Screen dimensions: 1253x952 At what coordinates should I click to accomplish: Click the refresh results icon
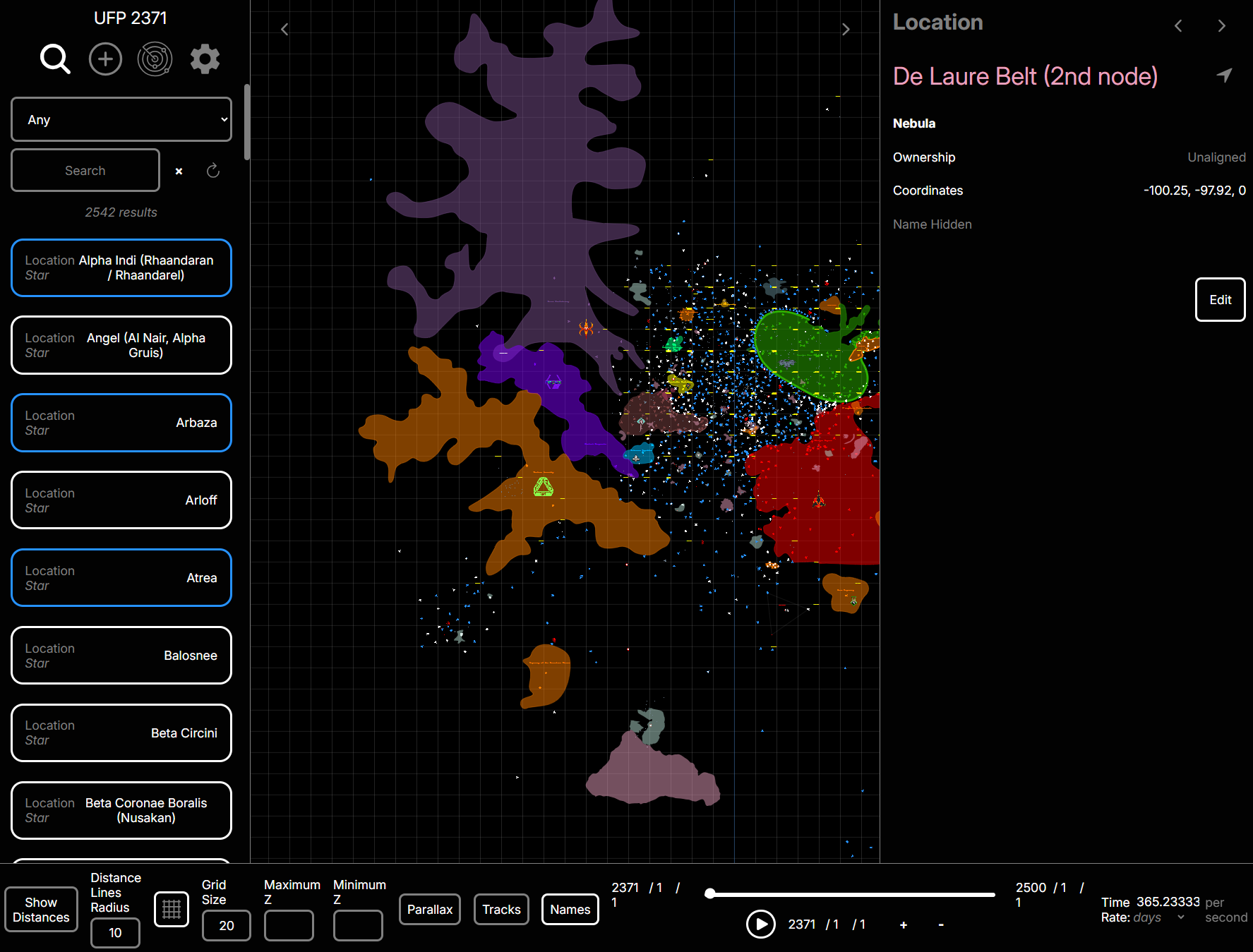tap(213, 171)
